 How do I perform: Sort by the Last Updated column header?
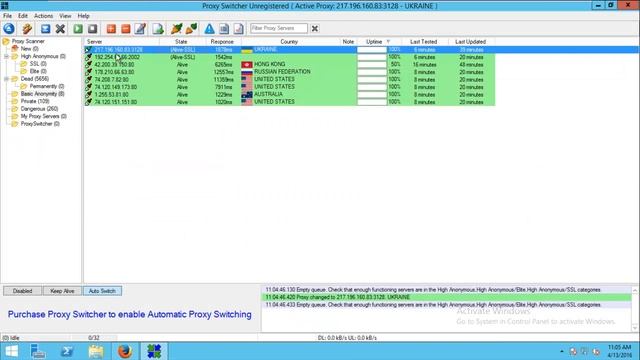tap(471, 42)
